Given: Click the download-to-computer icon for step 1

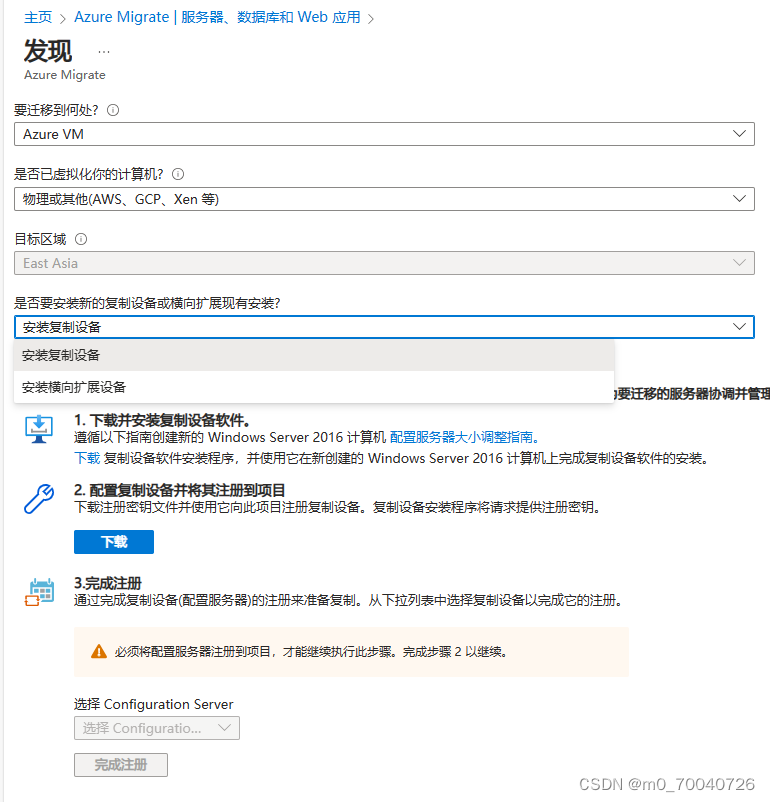Looking at the screenshot, I should coord(39,429).
